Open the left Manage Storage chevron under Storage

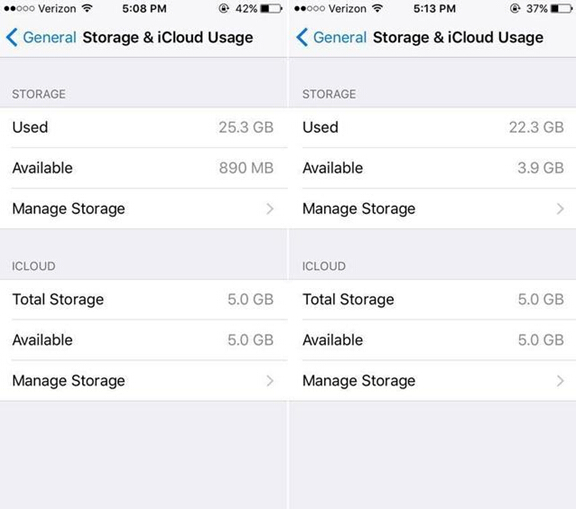[270, 209]
